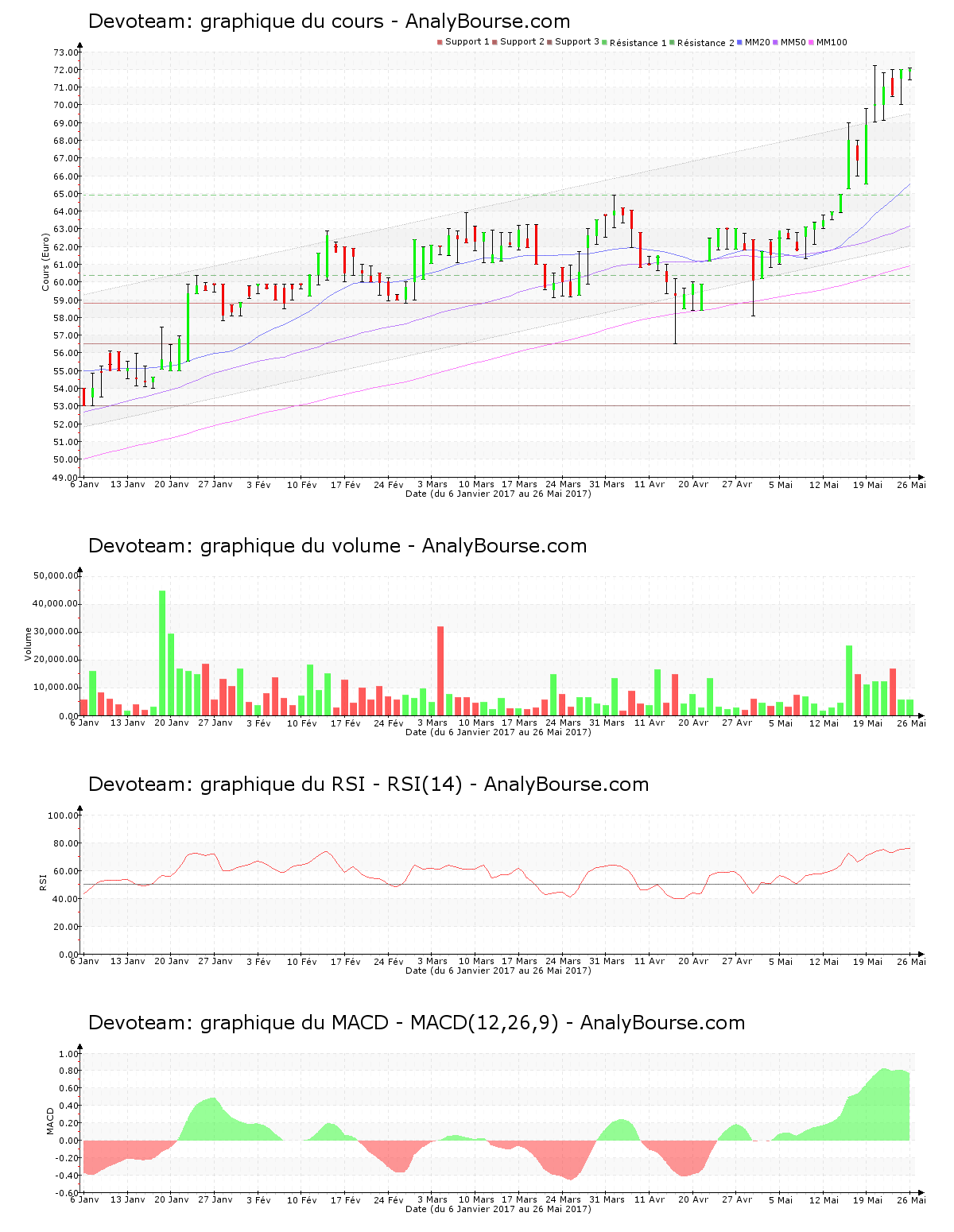Click the tall red volume bar near 3 Mars
This screenshot has width=954, height=1232.
[x=440, y=671]
